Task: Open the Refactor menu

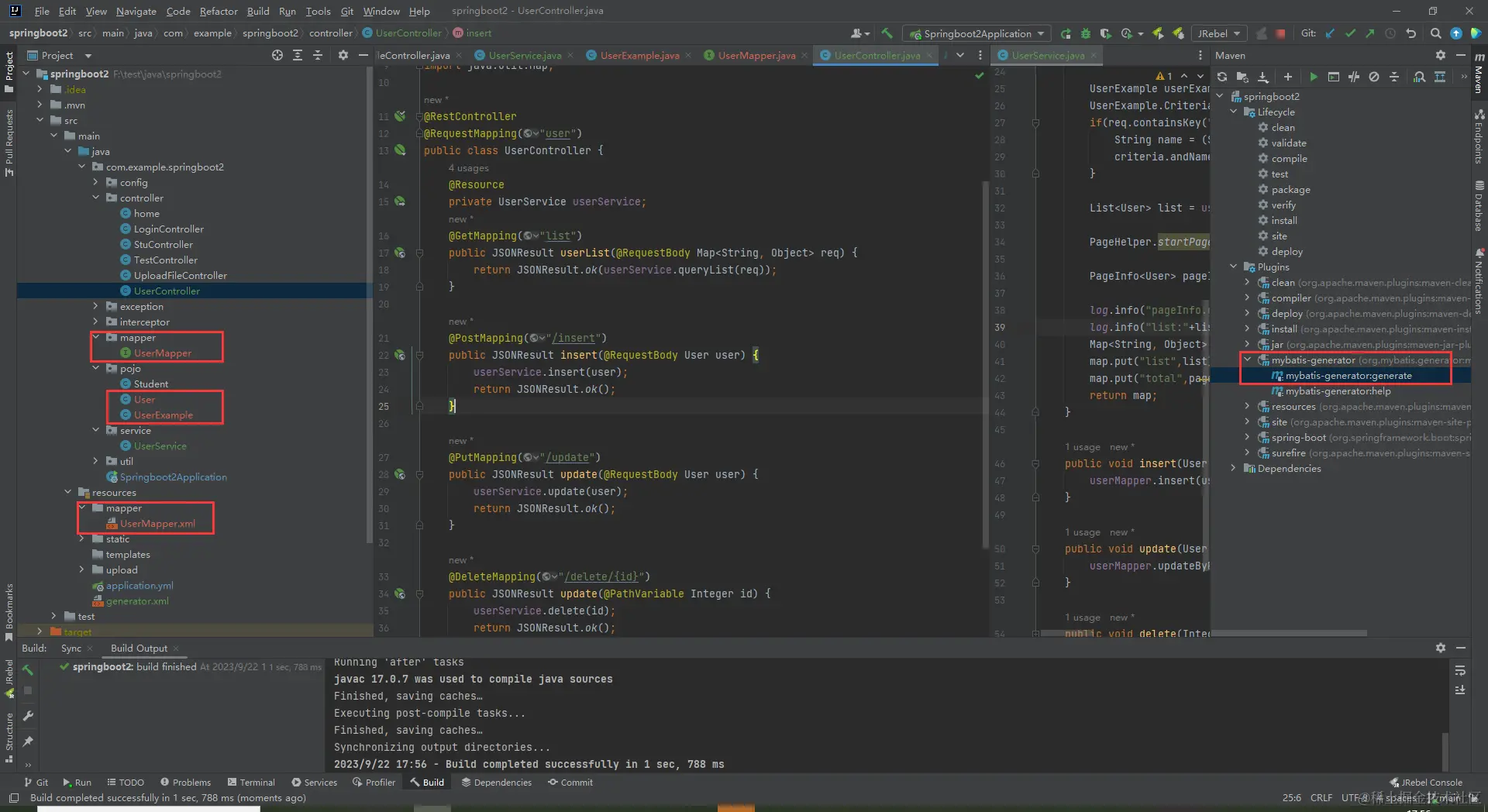Action: click(219, 11)
